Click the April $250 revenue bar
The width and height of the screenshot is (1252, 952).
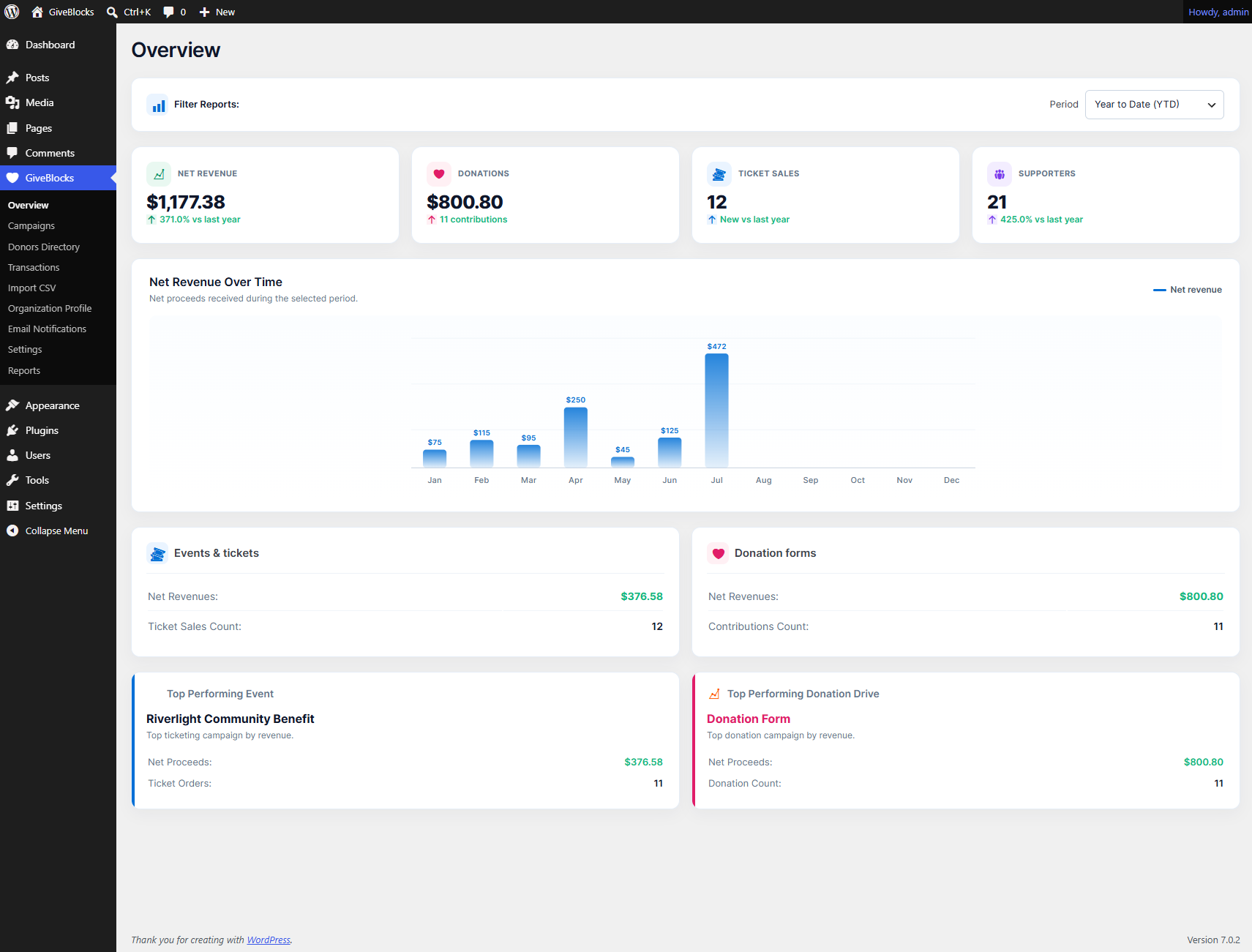(576, 438)
